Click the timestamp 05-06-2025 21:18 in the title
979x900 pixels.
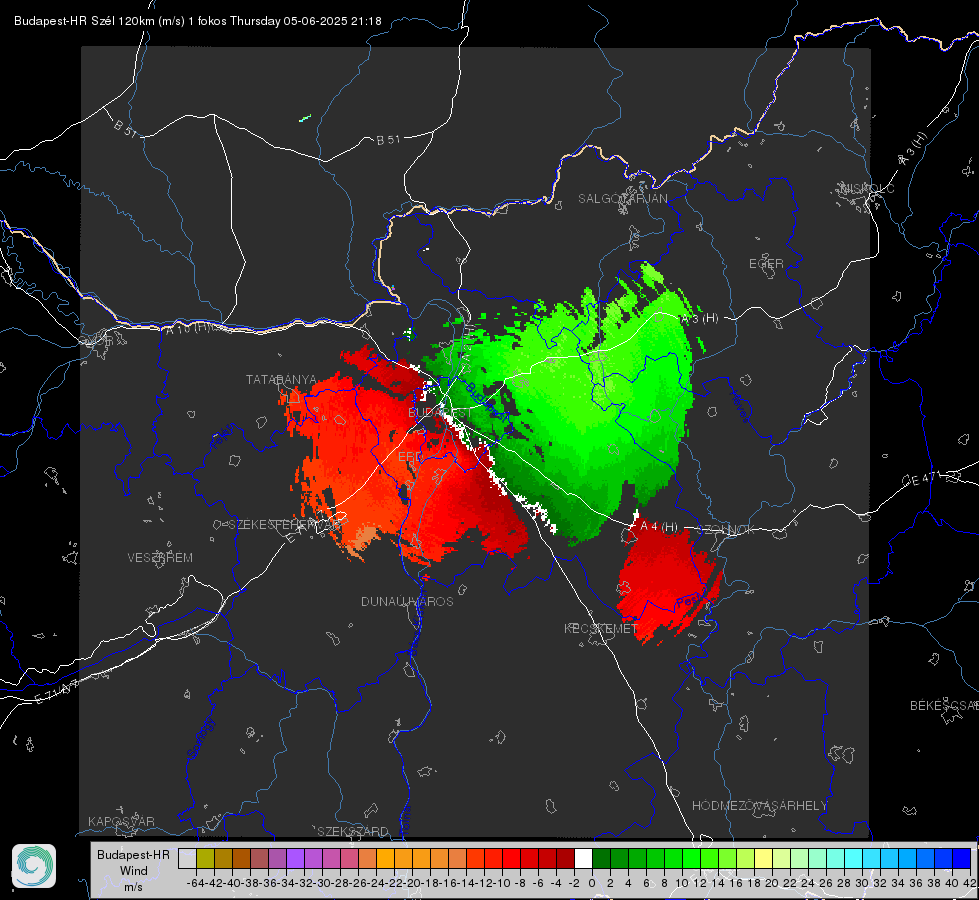click(x=332, y=21)
